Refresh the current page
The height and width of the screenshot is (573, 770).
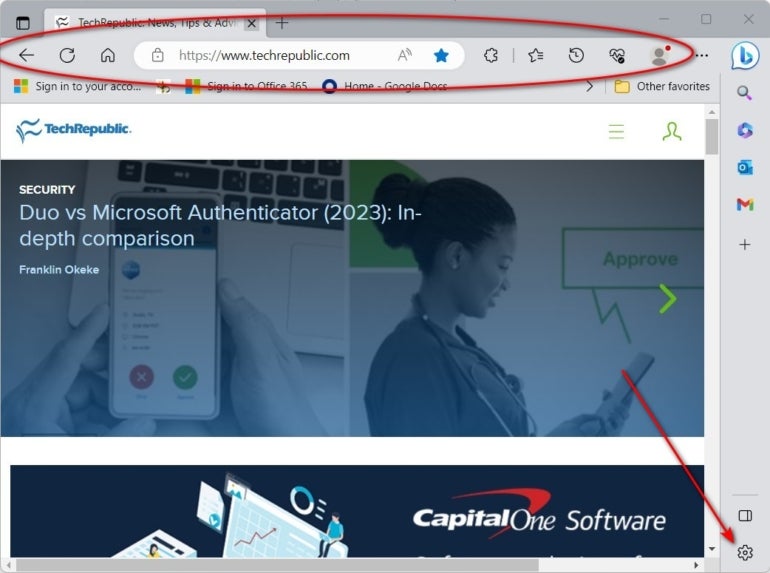67,55
